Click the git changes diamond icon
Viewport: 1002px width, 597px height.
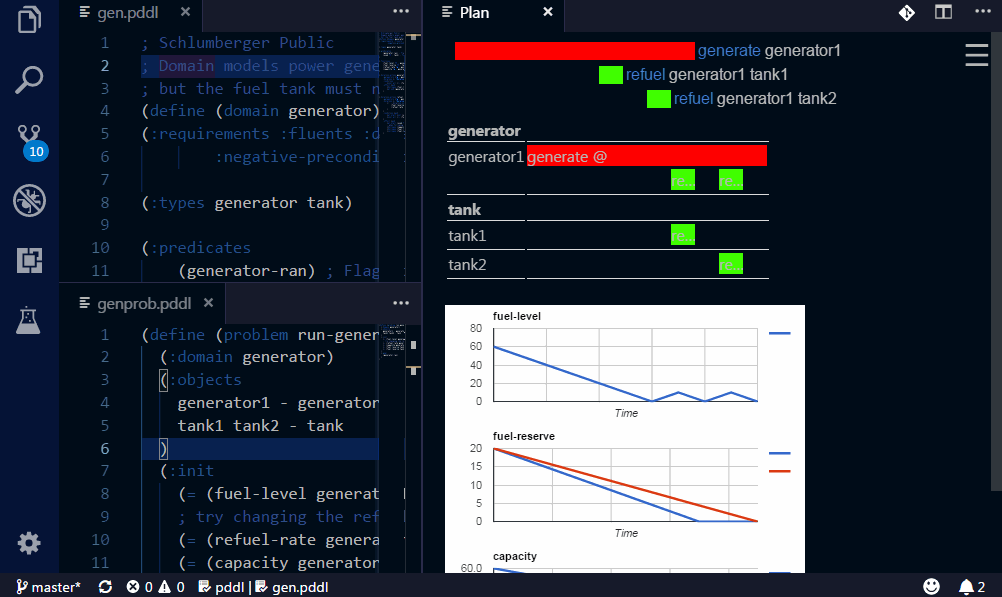[x=907, y=12]
